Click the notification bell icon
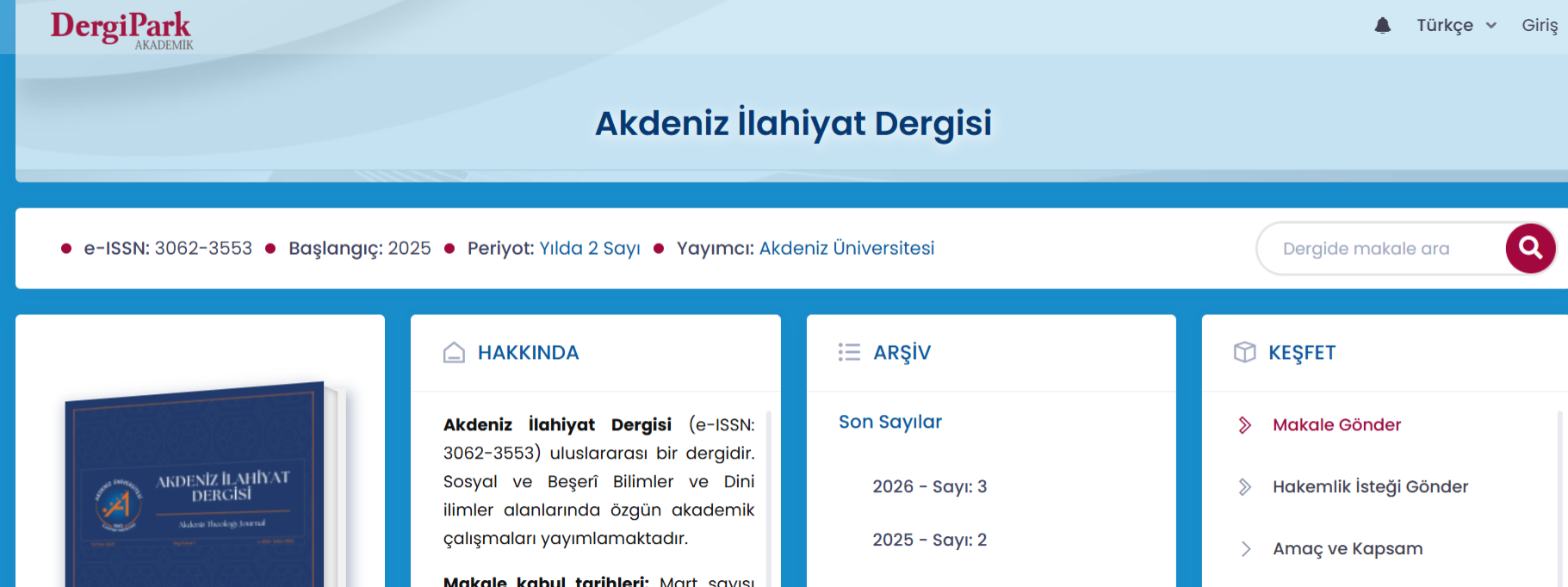Screen dimensions: 1568x587 (1383, 26)
